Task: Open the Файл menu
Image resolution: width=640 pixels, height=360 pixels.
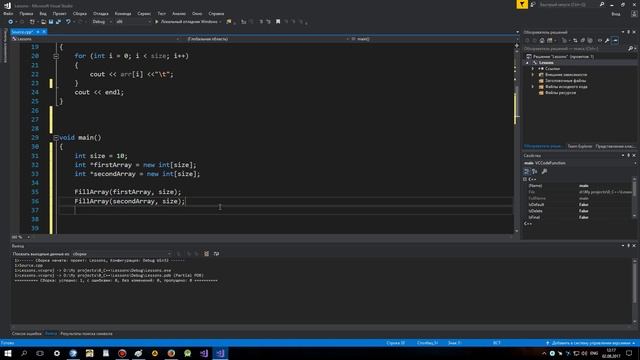Action: point(8,13)
